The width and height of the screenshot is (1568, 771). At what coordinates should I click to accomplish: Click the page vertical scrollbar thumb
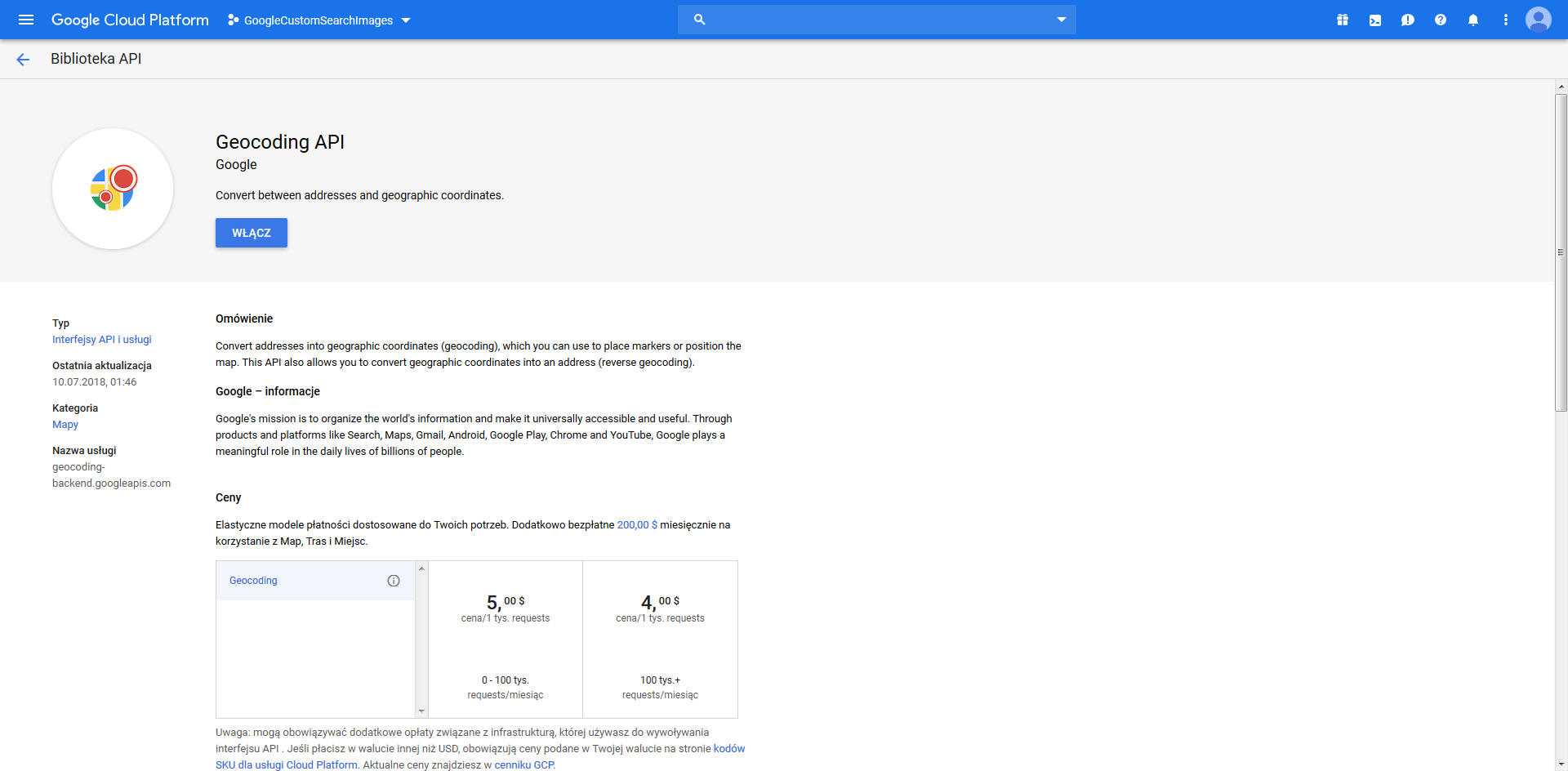coord(1561,253)
